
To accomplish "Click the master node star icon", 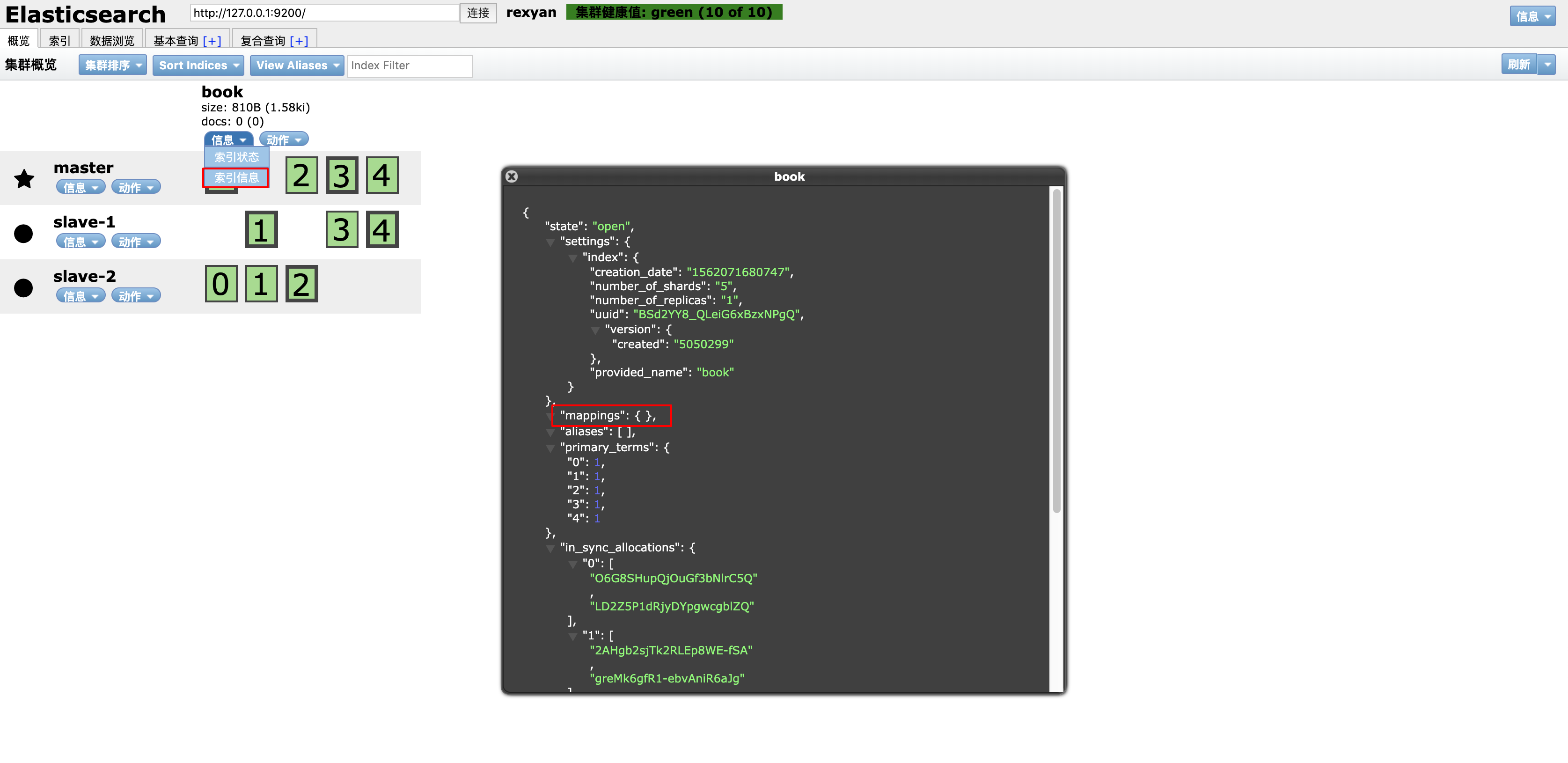I will point(24,179).
